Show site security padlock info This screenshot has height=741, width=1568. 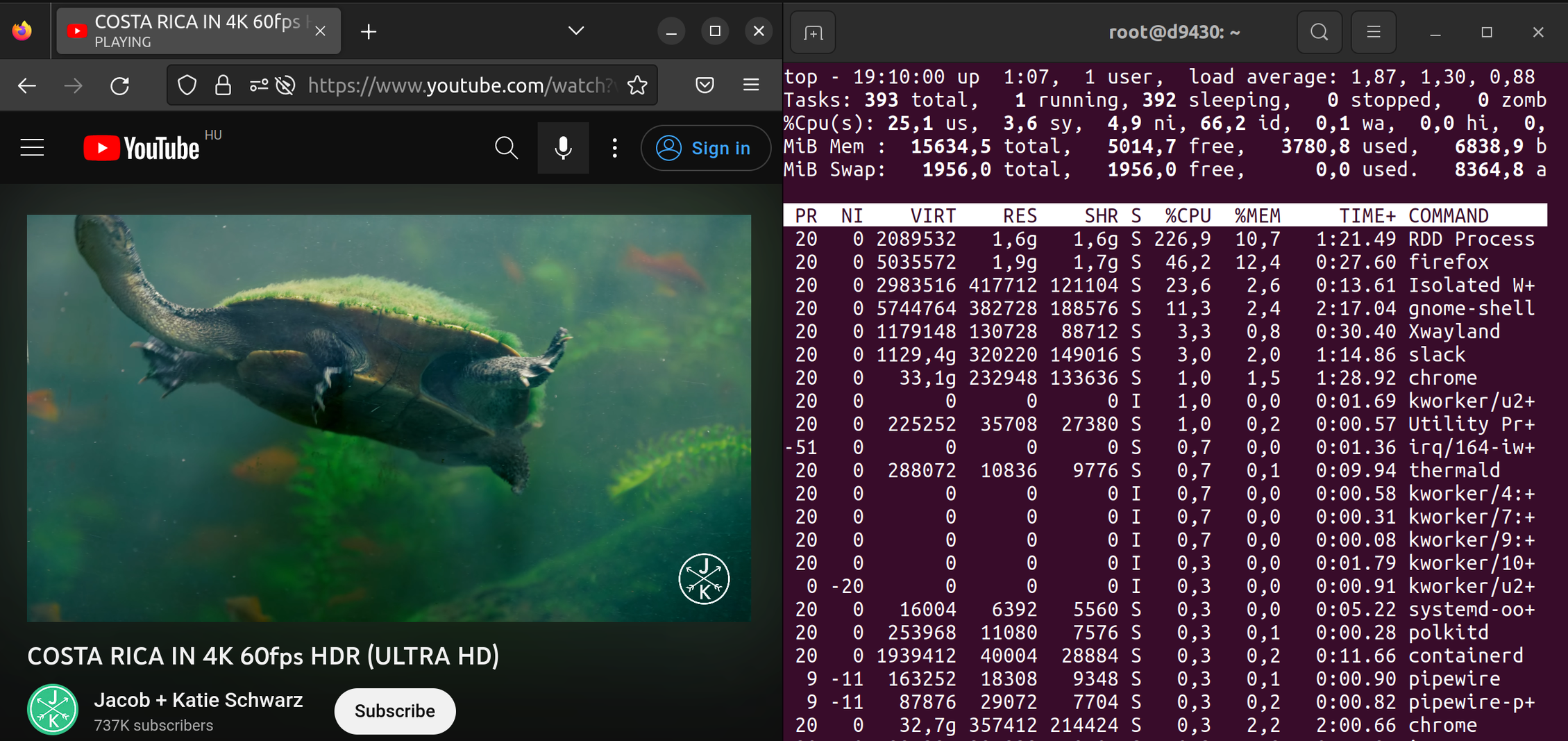point(223,85)
